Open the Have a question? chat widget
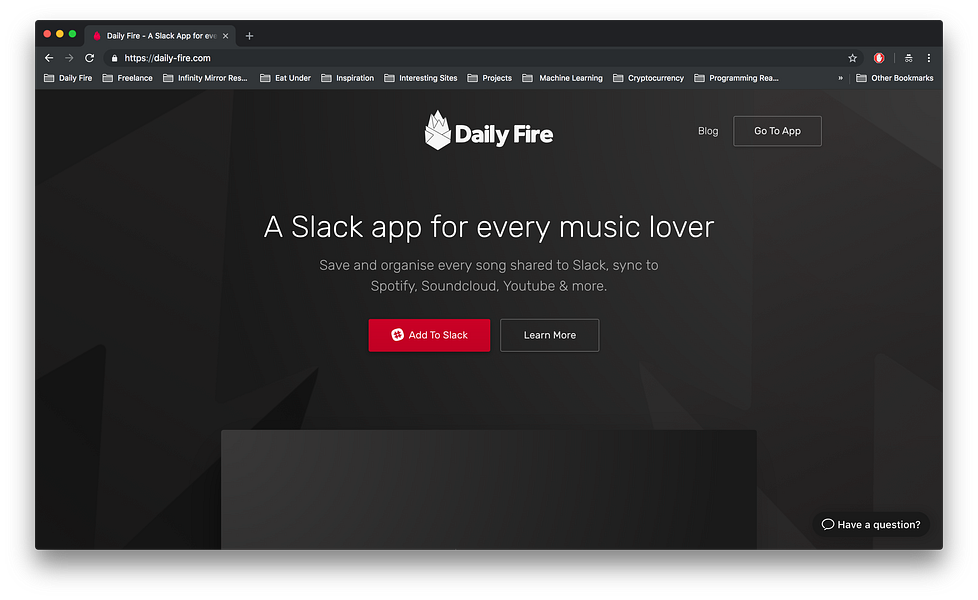978x600 pixels. click(871, 525)
